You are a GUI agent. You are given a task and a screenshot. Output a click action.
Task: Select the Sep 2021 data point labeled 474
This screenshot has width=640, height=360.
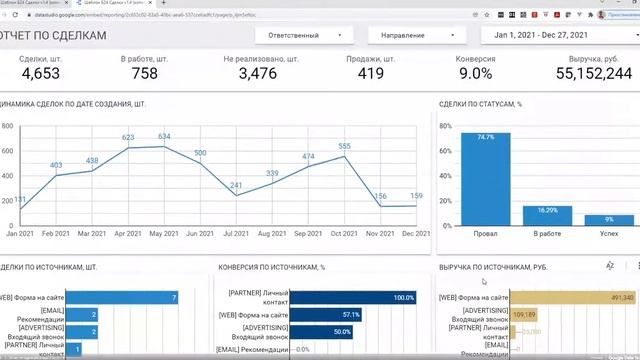pos(309,167)
